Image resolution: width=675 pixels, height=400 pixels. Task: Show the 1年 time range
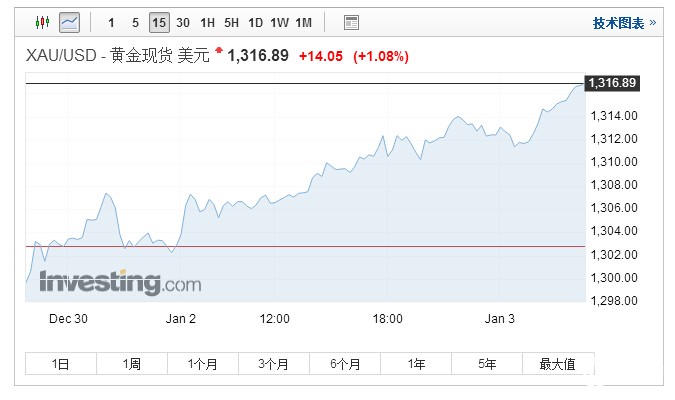pyautogui.click(x=416, y=364)
